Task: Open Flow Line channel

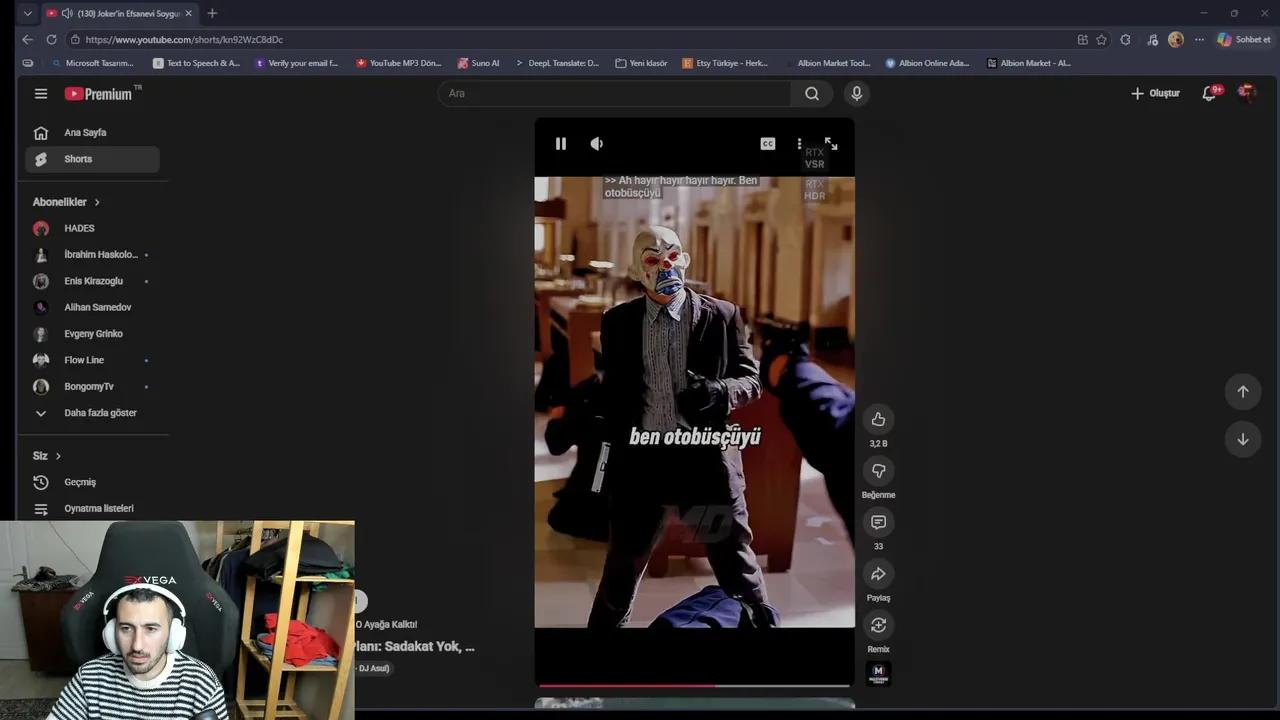Action: pos(92,360)
